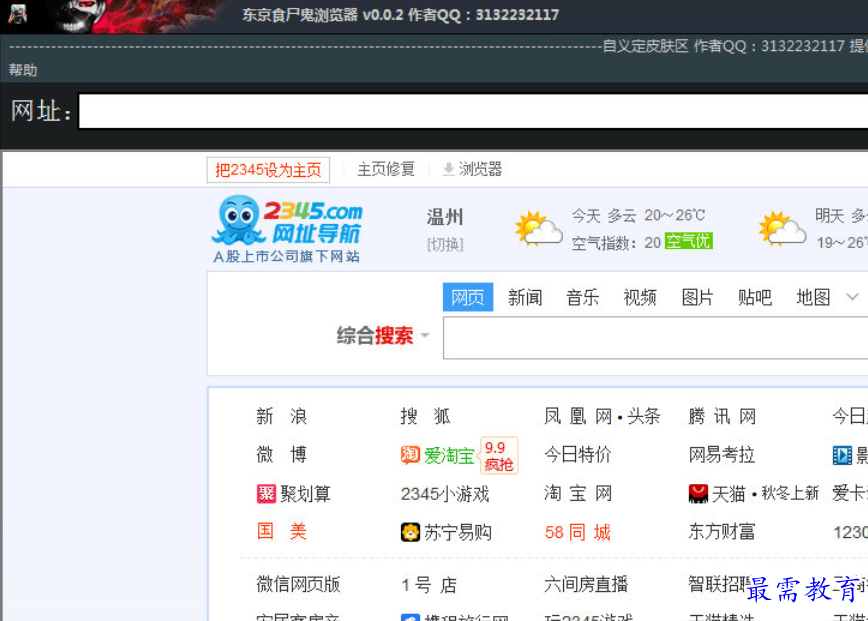Click the 苏宁易购 lion icon
Image resolution: width=868 pixels, height=621 pixels.
[410, 532]
